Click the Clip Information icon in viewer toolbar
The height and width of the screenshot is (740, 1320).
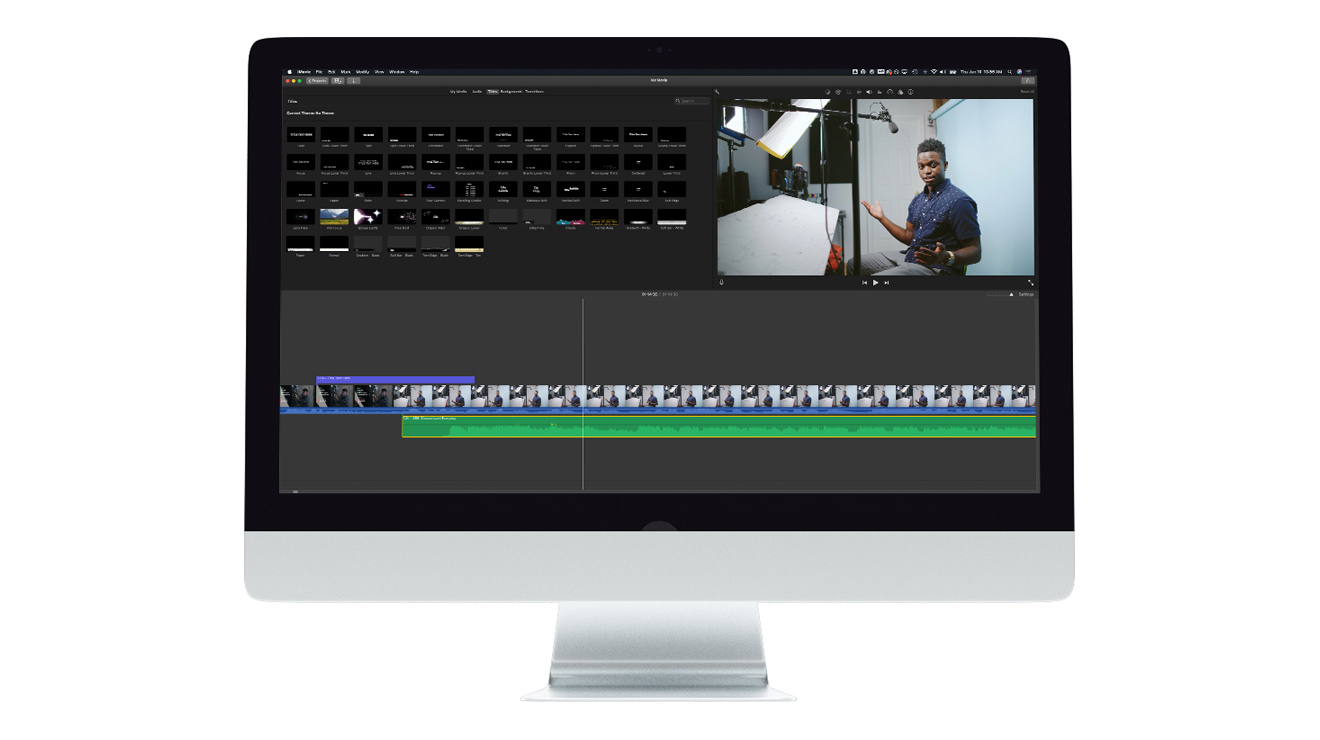910,91
